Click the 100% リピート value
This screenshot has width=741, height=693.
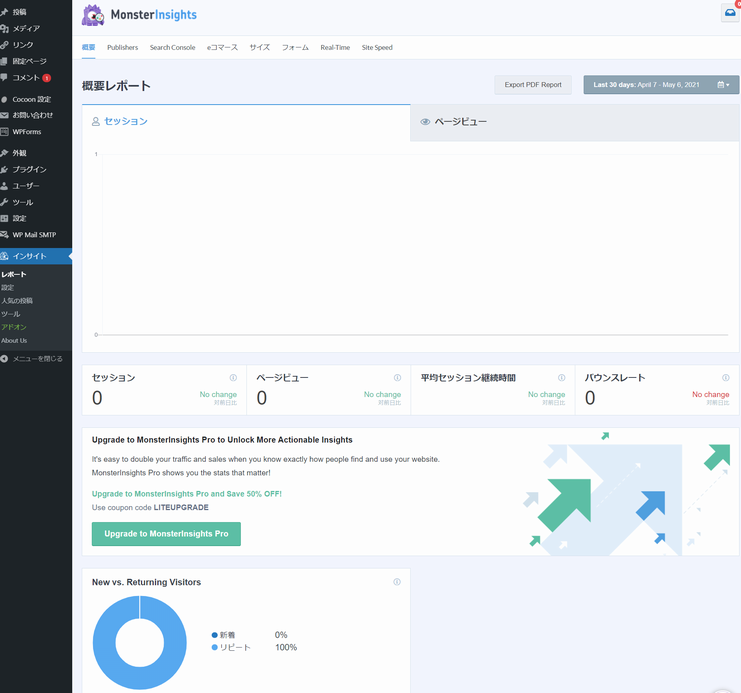tap(286, 647)
